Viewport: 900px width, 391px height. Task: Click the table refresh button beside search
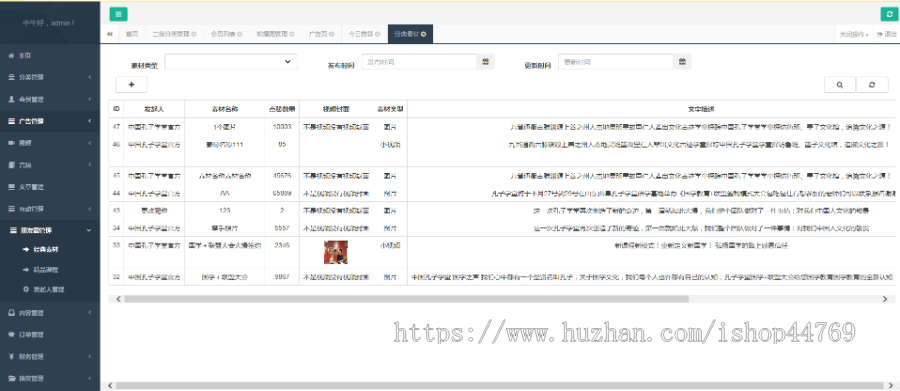coord(872,84)
